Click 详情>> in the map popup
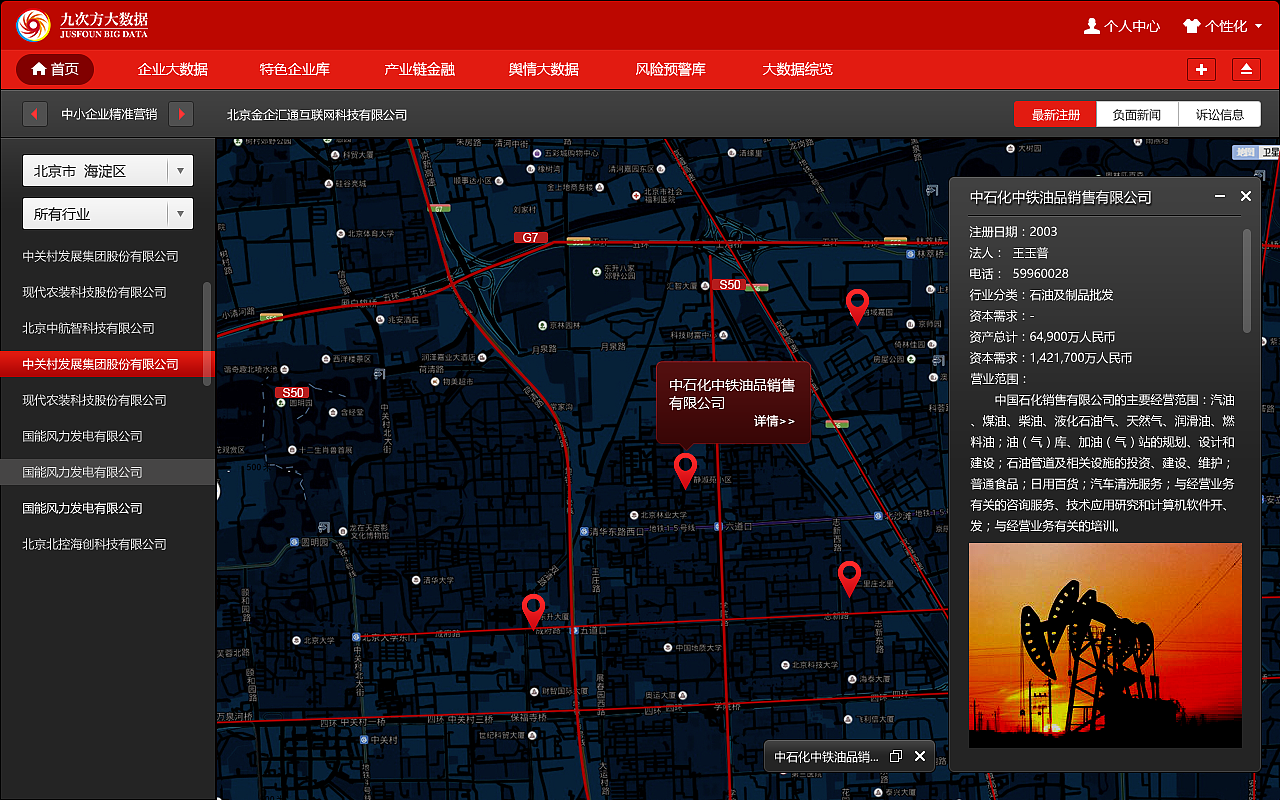 click(775, 421)
